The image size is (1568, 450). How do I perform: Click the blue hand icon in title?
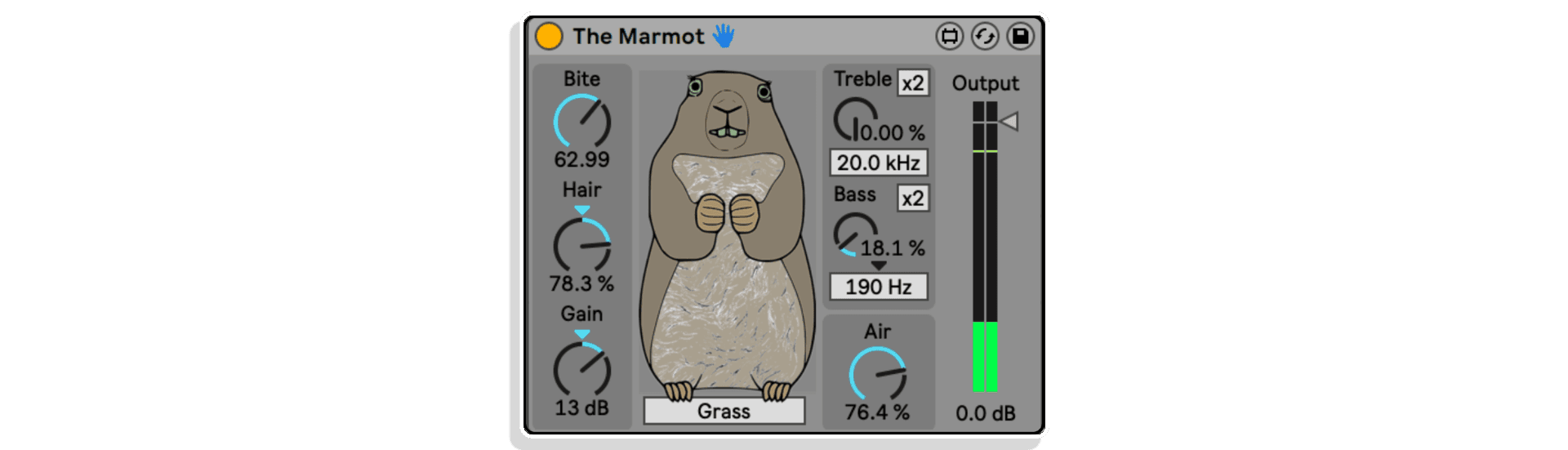coord(724,35)
